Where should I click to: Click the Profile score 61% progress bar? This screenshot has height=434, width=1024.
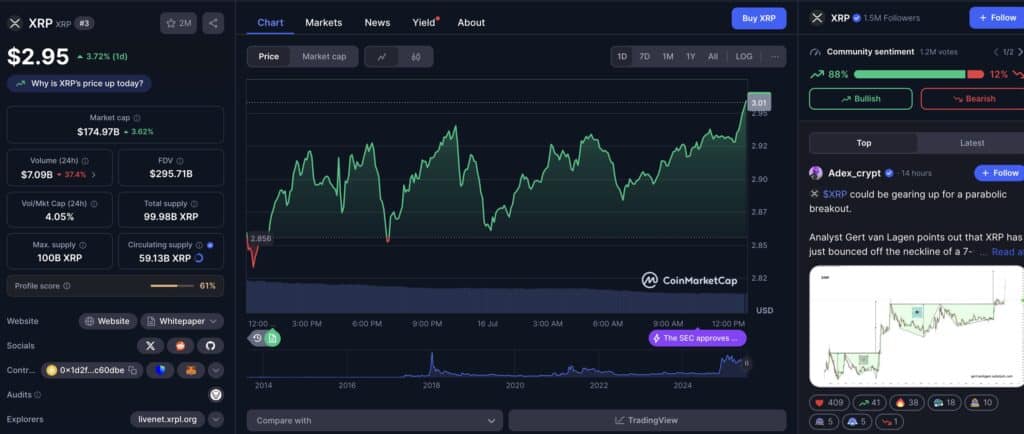[172, 286]
